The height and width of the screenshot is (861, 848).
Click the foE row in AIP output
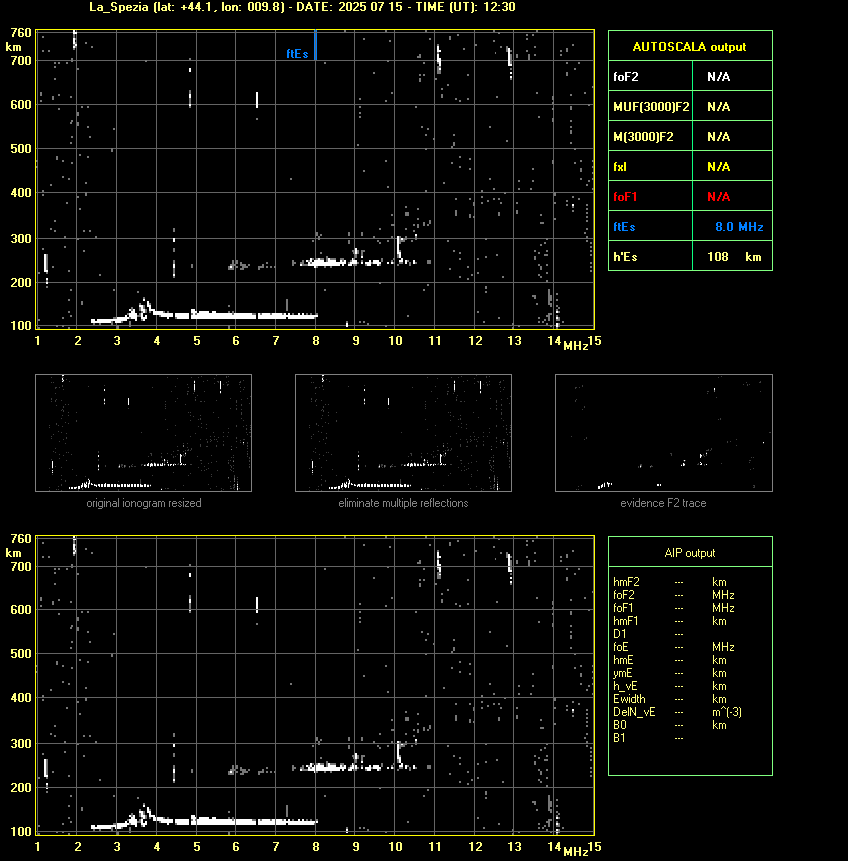(674, 647)
